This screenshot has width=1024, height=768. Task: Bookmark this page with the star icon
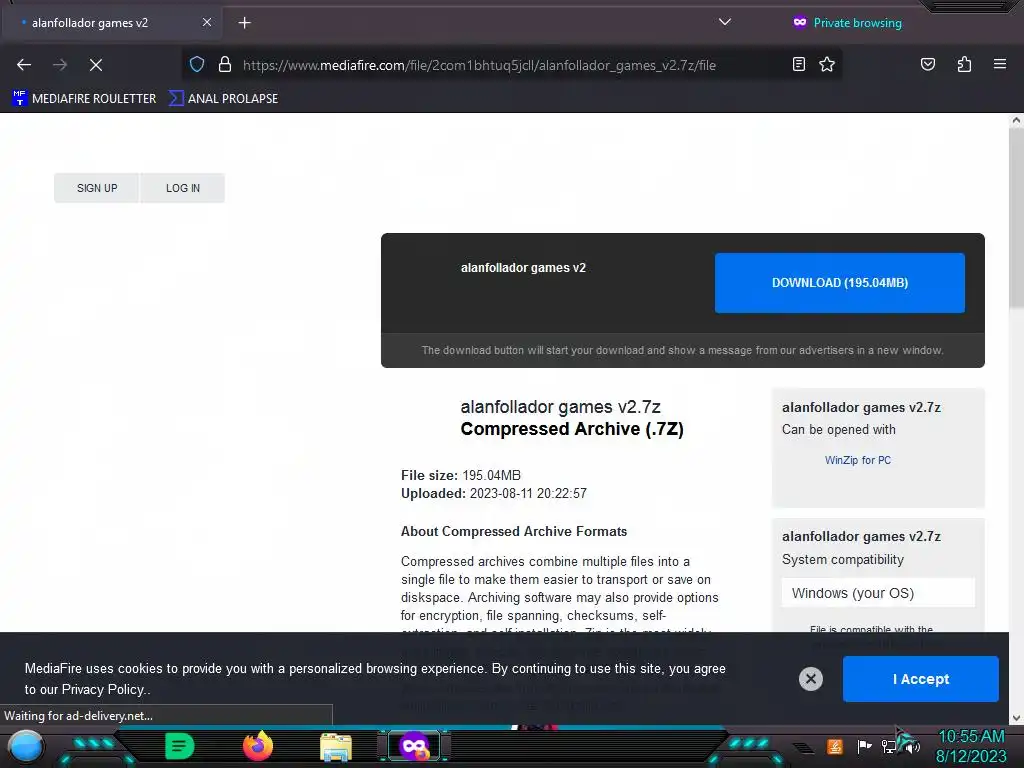(827, 64)
